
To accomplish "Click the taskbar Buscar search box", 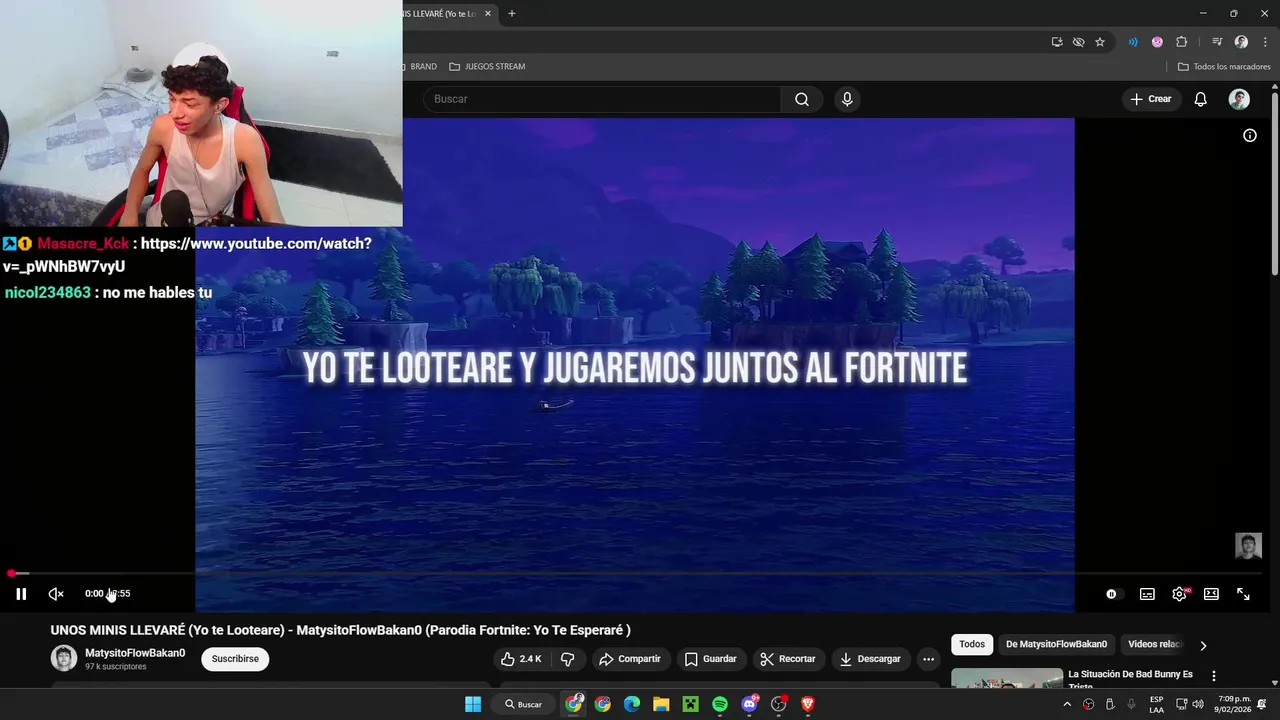I will (x=524, y=705).
